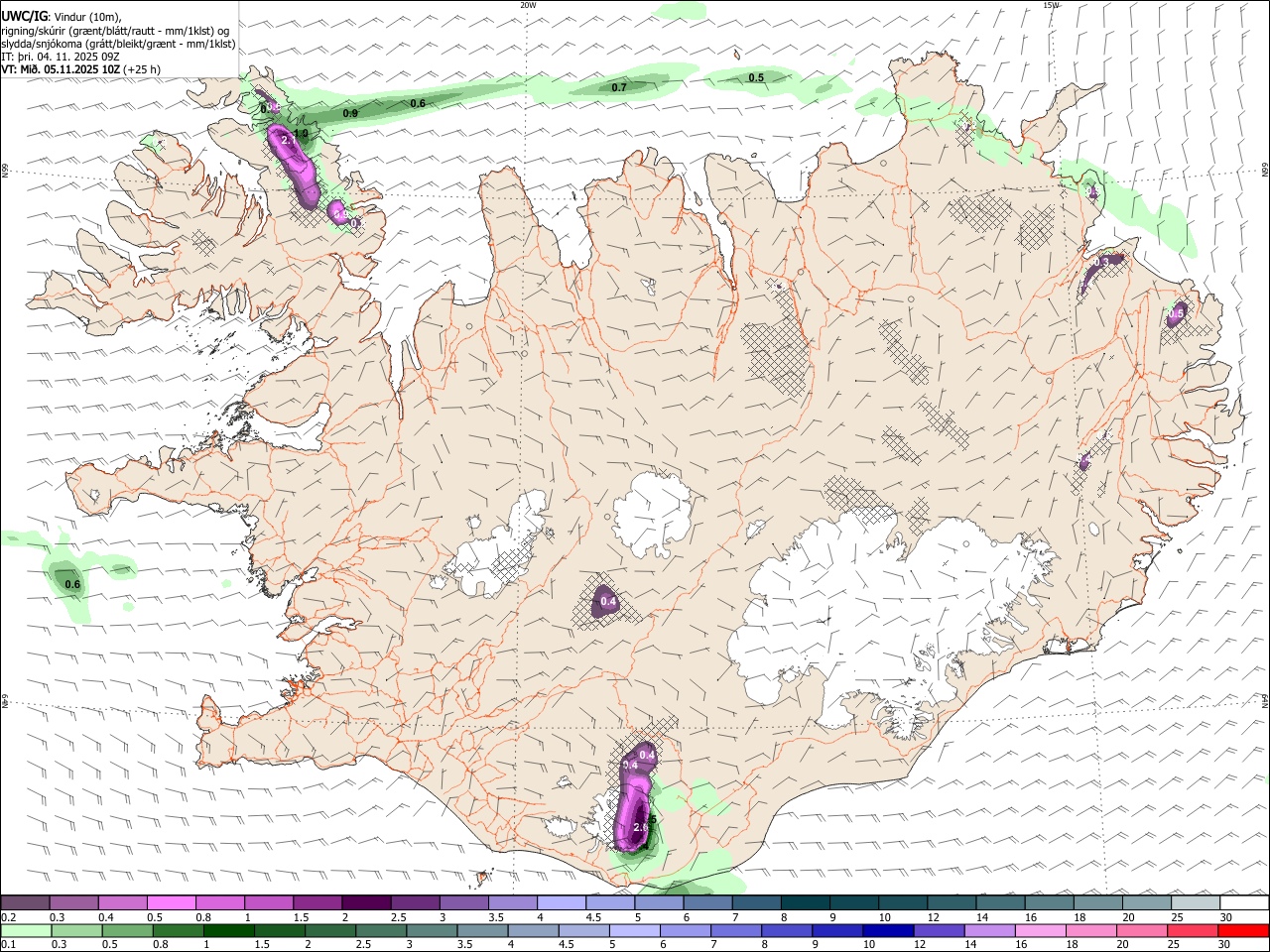Pick the 9 swatch in lower rain scale

pos(837,930)
